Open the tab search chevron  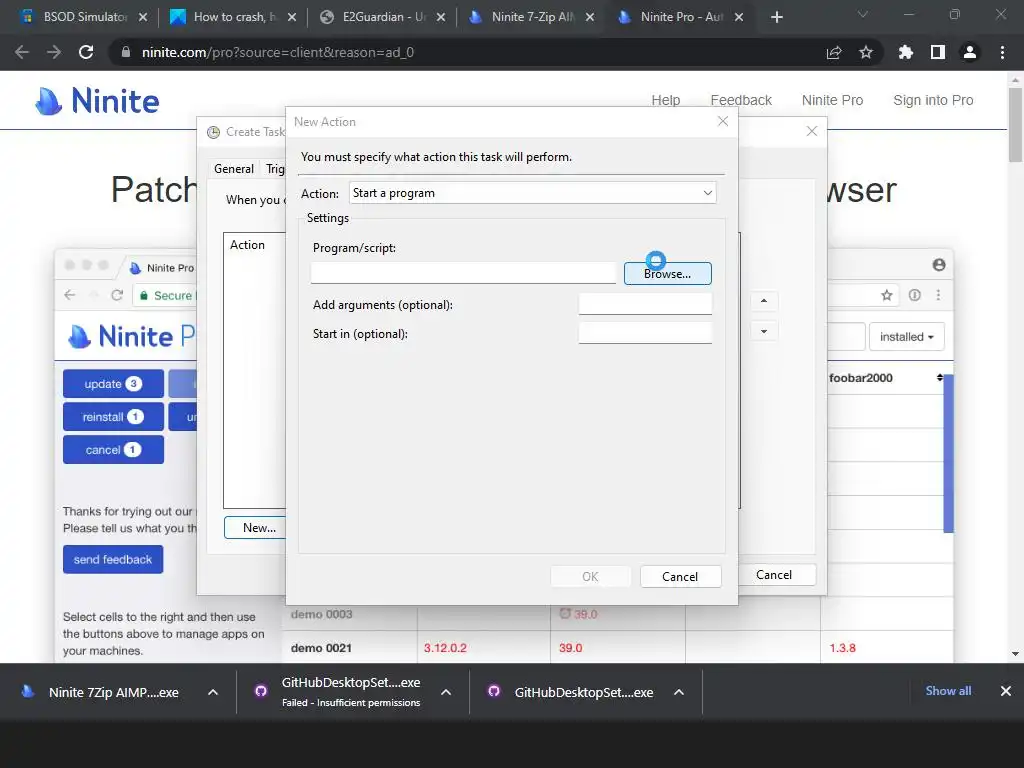coord(863,14)
